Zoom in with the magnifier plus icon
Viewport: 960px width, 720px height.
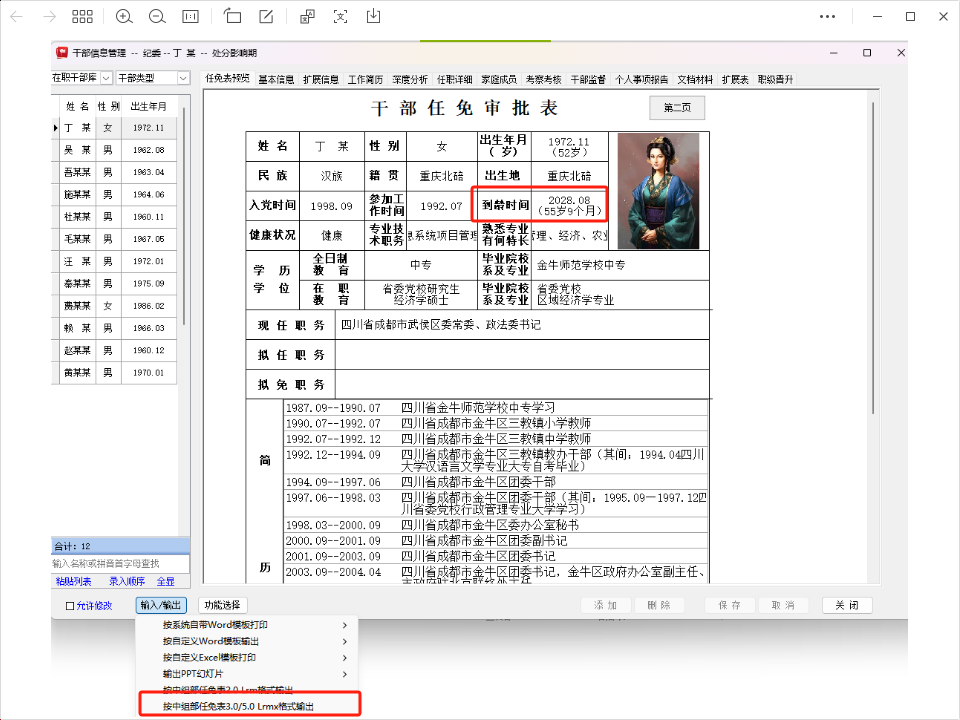tap(124, 17)
